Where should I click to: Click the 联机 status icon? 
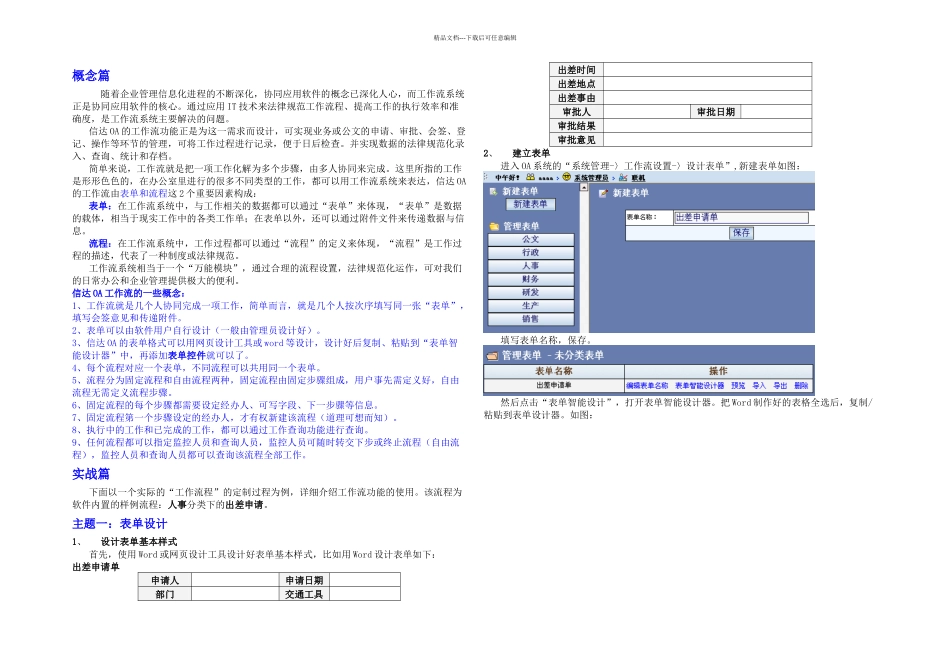coord(623,178)
